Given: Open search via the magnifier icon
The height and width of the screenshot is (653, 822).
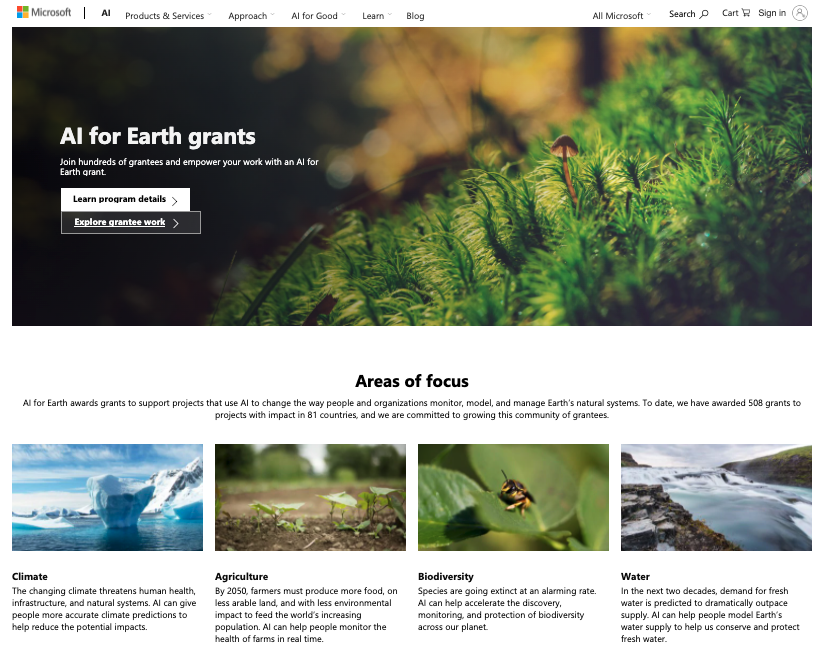Looking at the screenshot, I should (x=704, y=14).
